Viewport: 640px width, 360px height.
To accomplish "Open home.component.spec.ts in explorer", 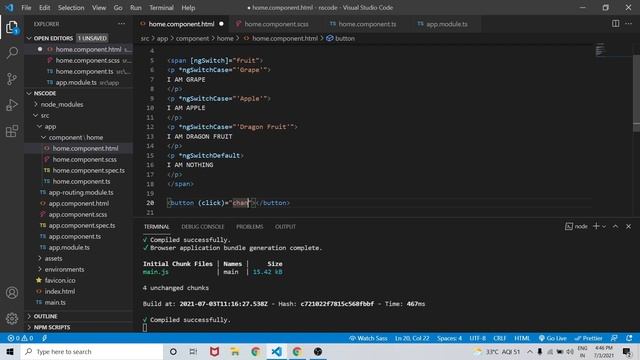I will 89,170.
